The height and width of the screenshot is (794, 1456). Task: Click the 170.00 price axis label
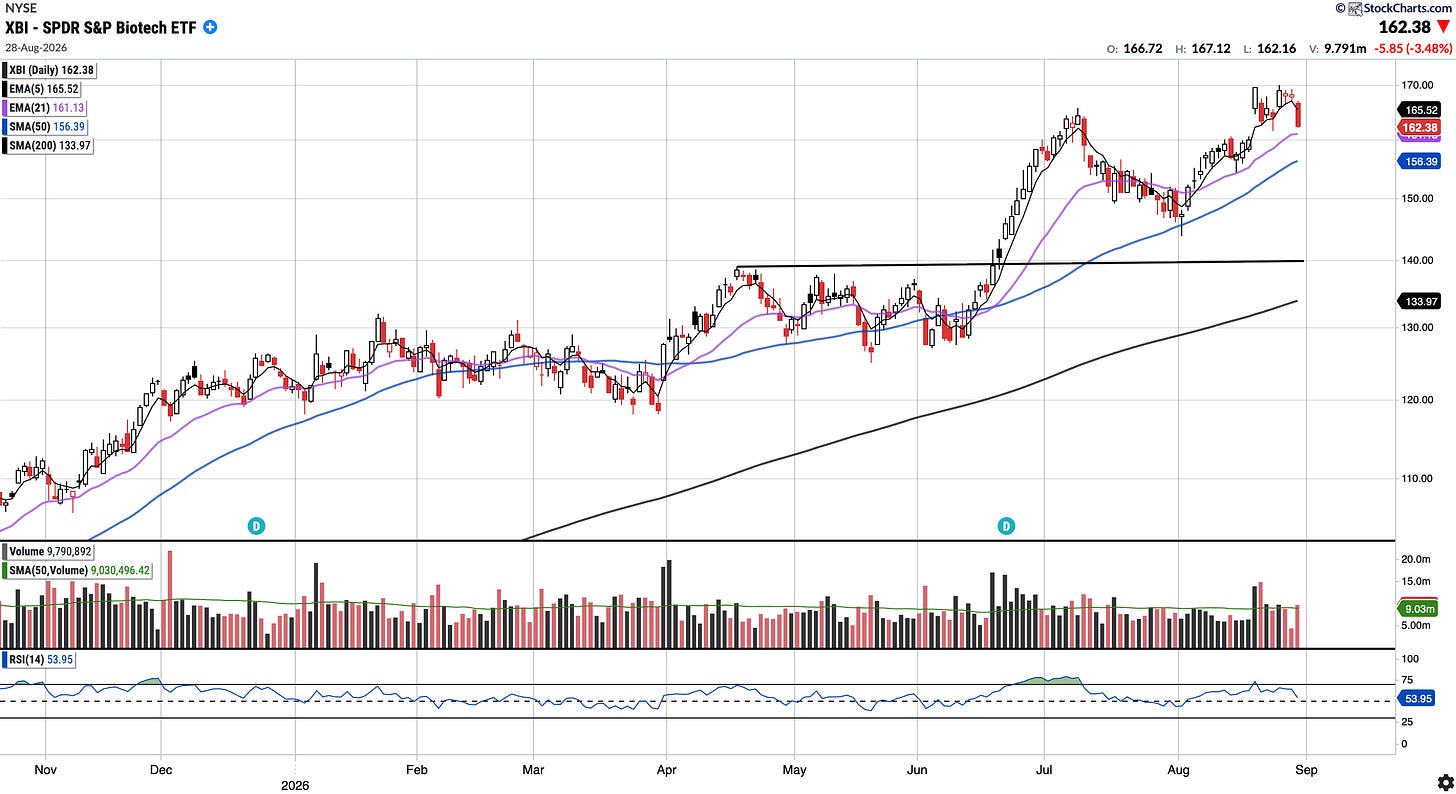coord(1419,86)
